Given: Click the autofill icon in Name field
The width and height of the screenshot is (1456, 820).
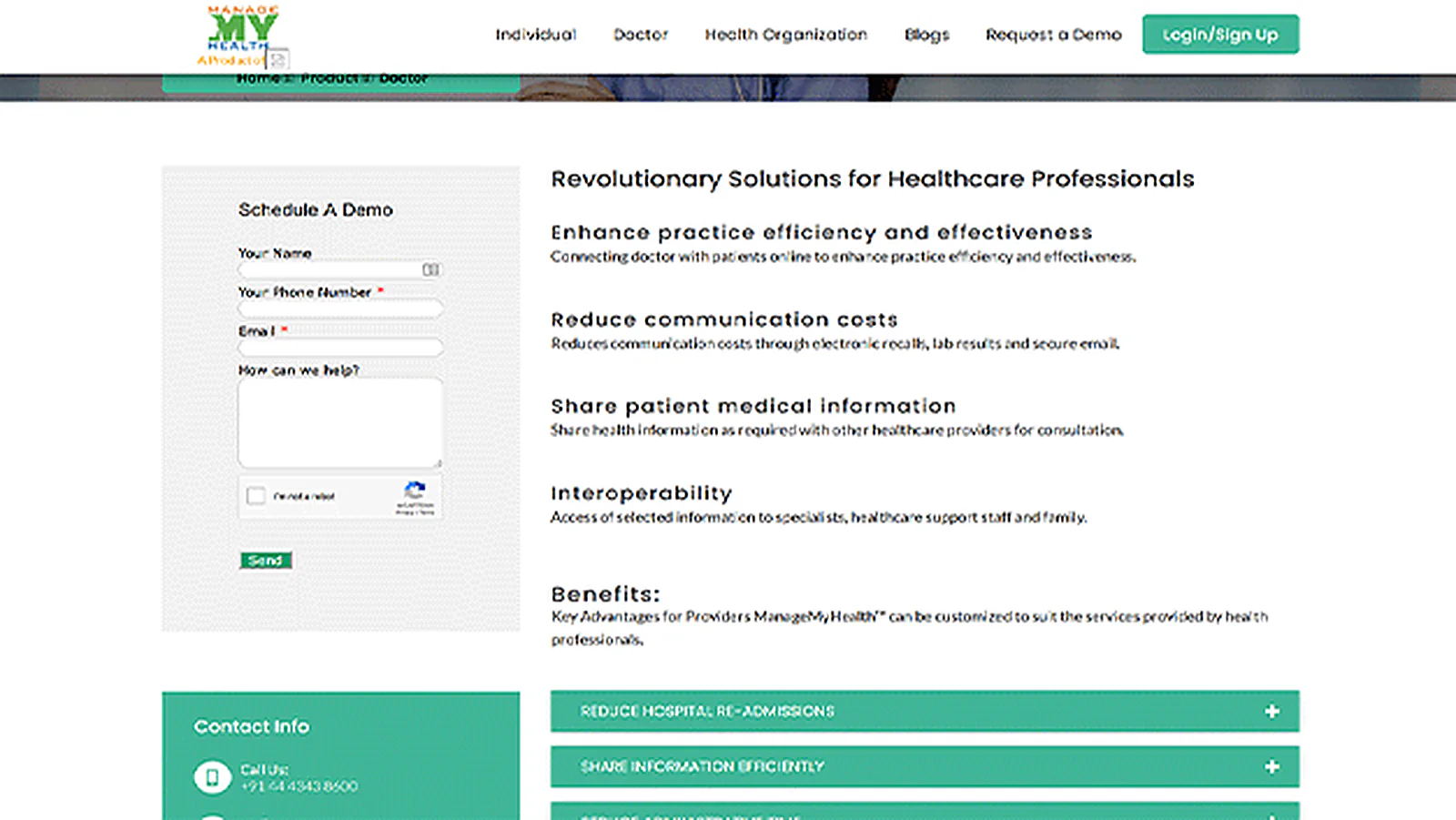Looking at the screenshot, I should coord(430,269).
